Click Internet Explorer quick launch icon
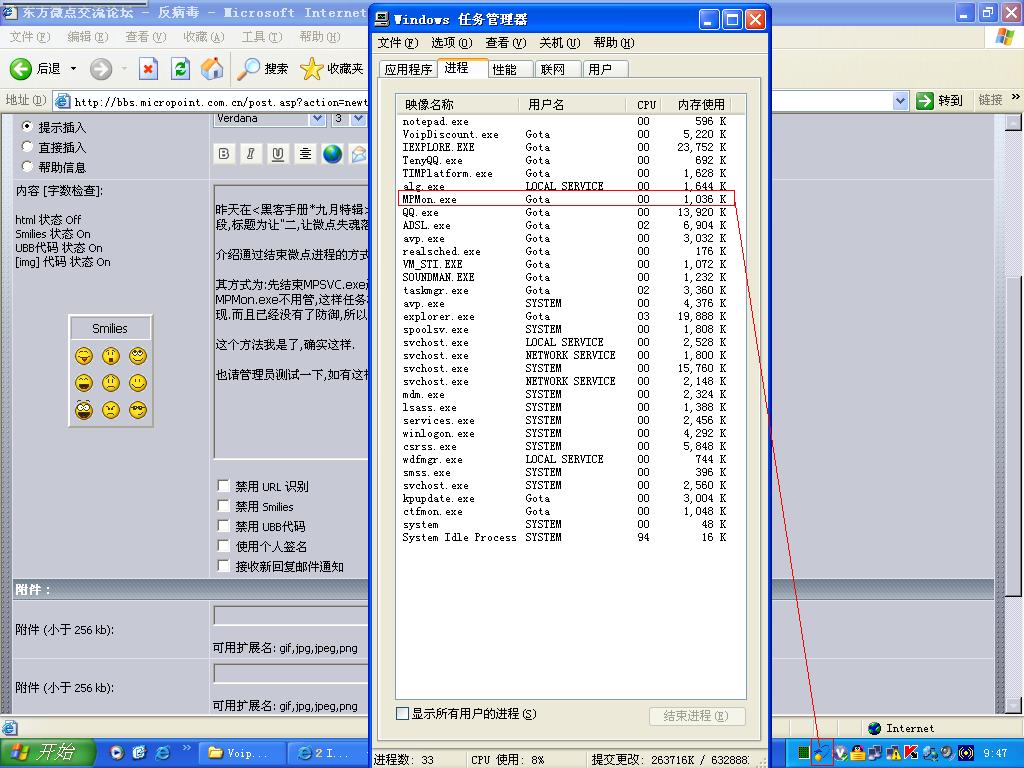The height and width of the screenshot is (768, 1024). (163, 753)
